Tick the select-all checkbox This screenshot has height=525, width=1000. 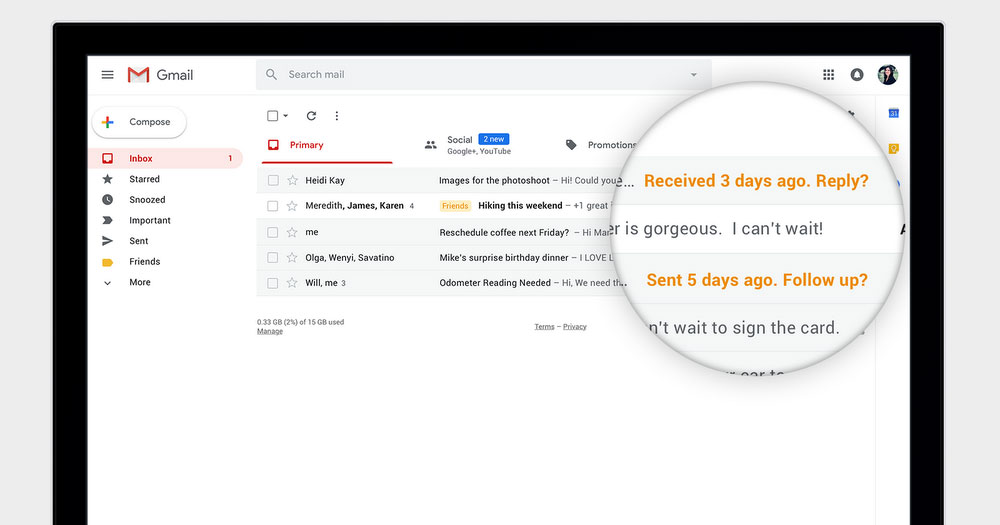(x=272, y=115)
